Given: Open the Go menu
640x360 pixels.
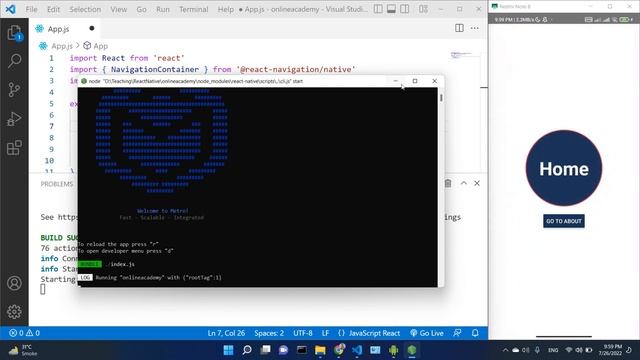Looking at the screenshot, I should coord(141,9).
